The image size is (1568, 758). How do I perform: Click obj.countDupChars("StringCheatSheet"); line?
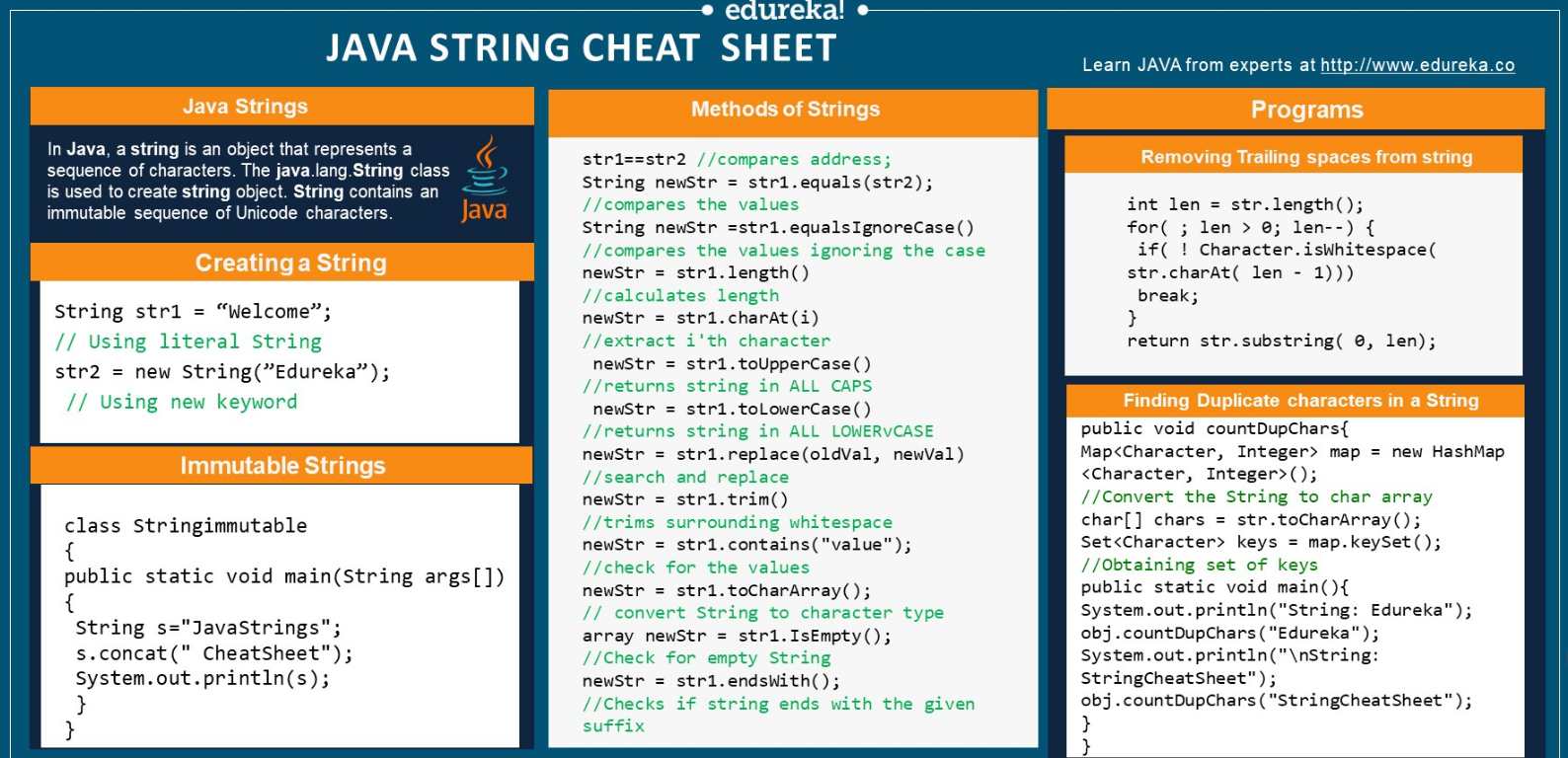coord(1277,701)
